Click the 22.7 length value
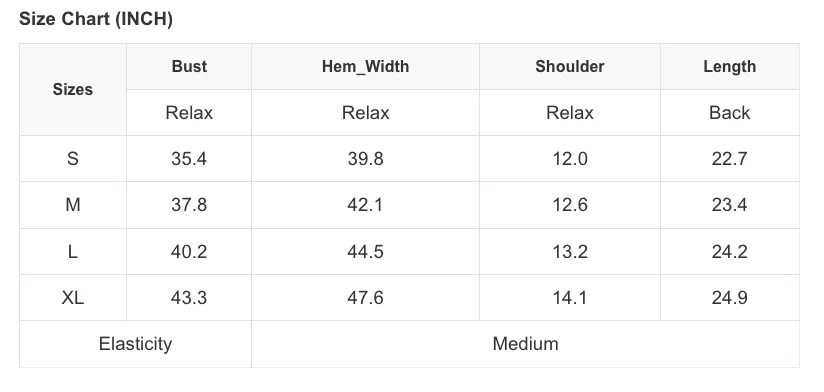 pos(729,159)
